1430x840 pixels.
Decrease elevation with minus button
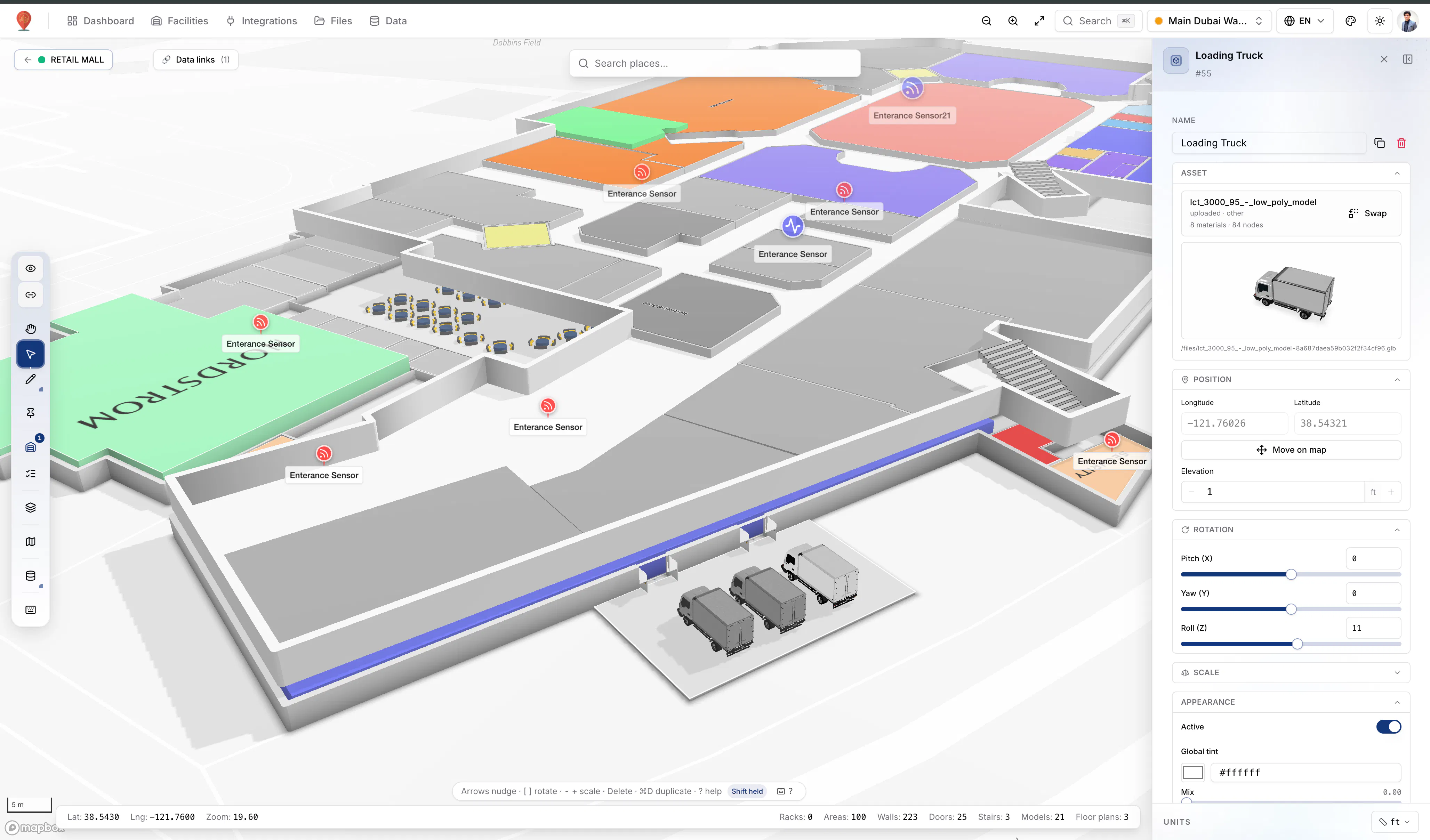click(1191, 492)
